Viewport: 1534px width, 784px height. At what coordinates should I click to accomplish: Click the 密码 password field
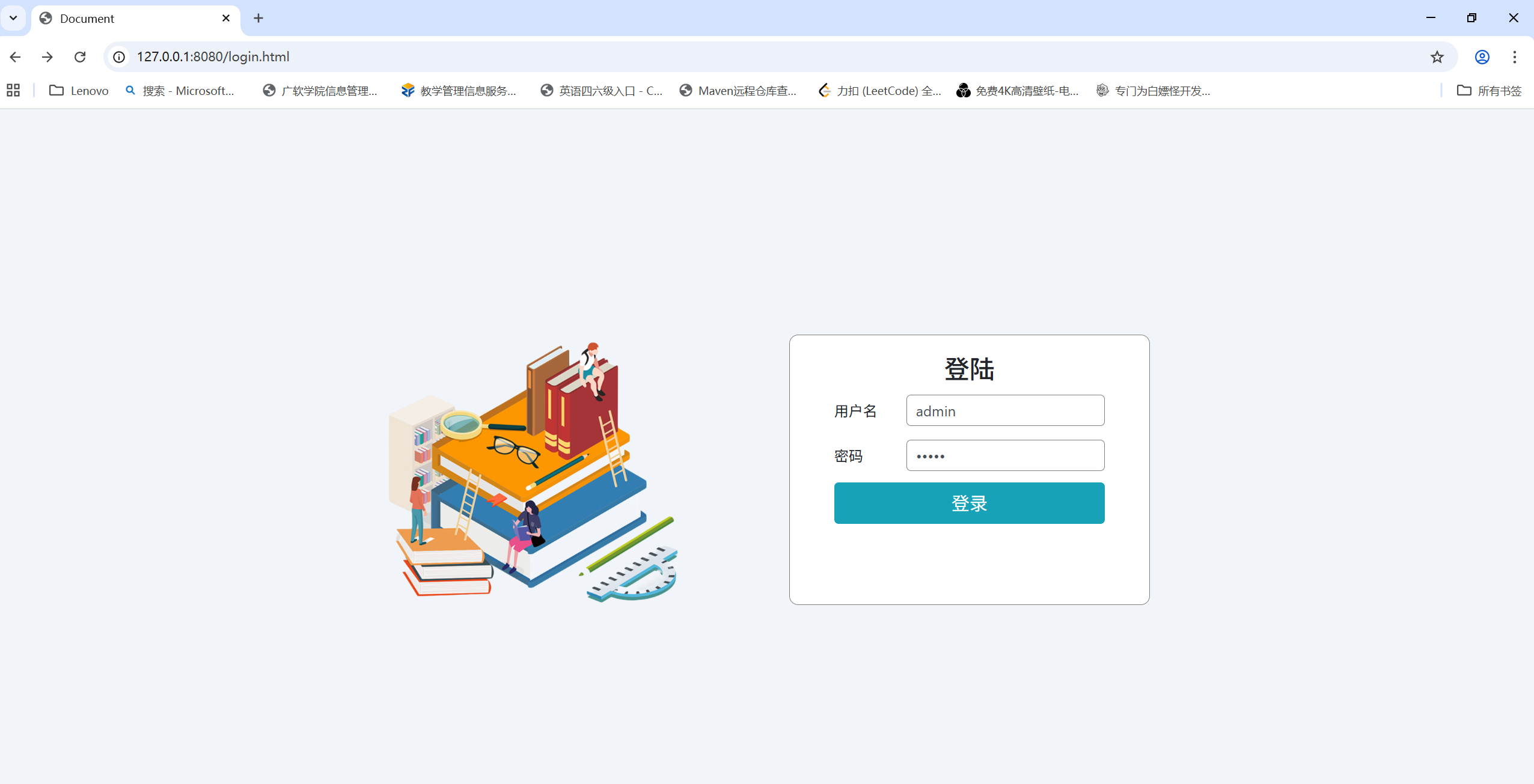click(1005, 455)
